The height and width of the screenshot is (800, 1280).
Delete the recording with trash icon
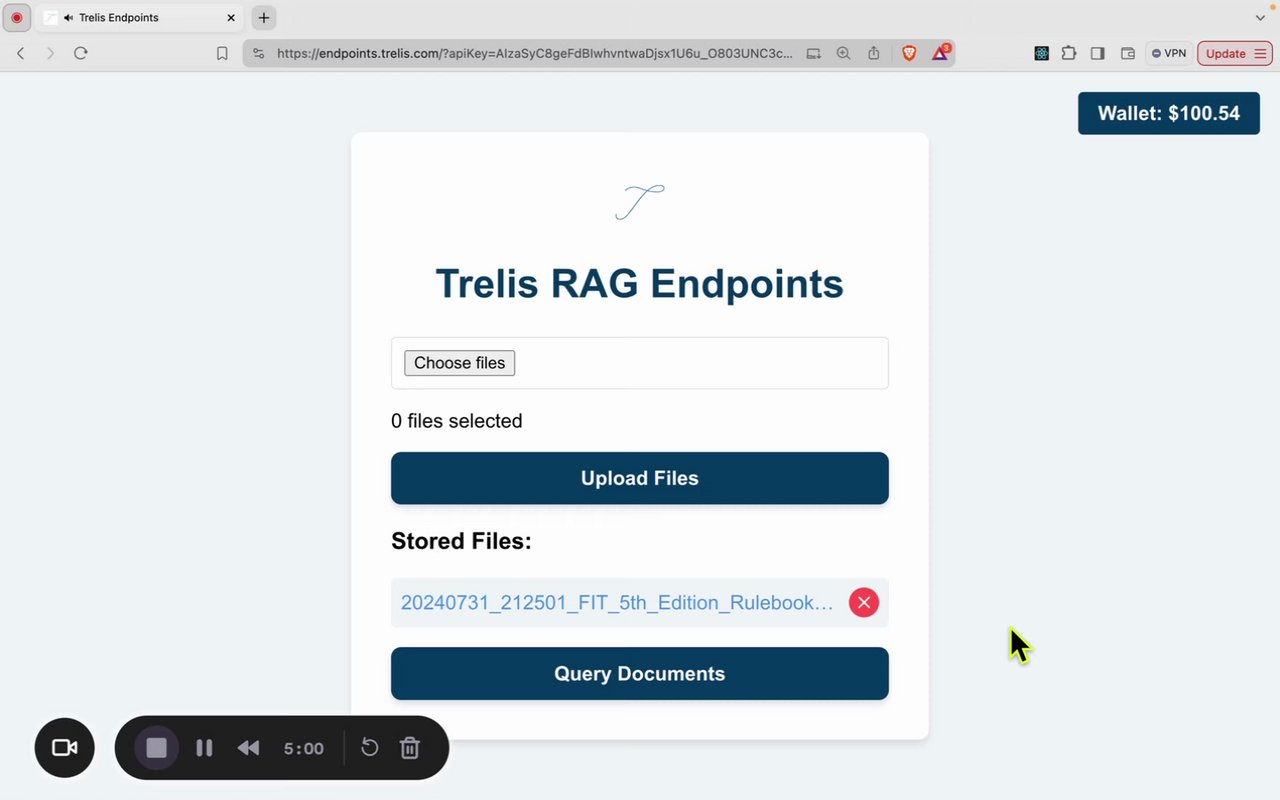tap(410, 748)
